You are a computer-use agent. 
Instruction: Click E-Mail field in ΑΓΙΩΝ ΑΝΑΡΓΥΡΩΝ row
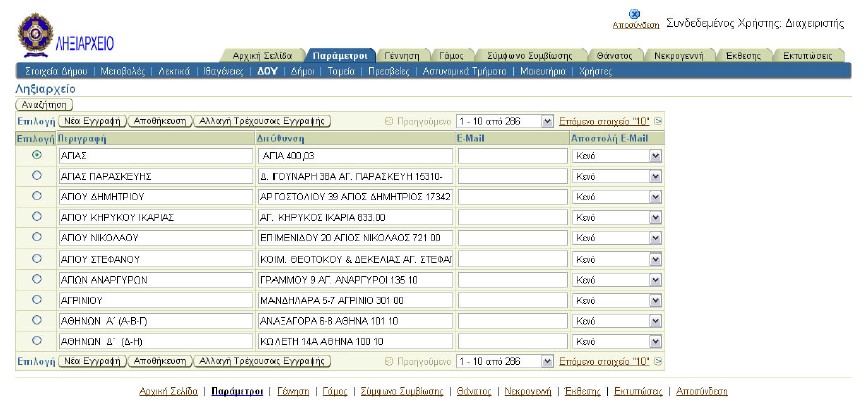(513, 280)
